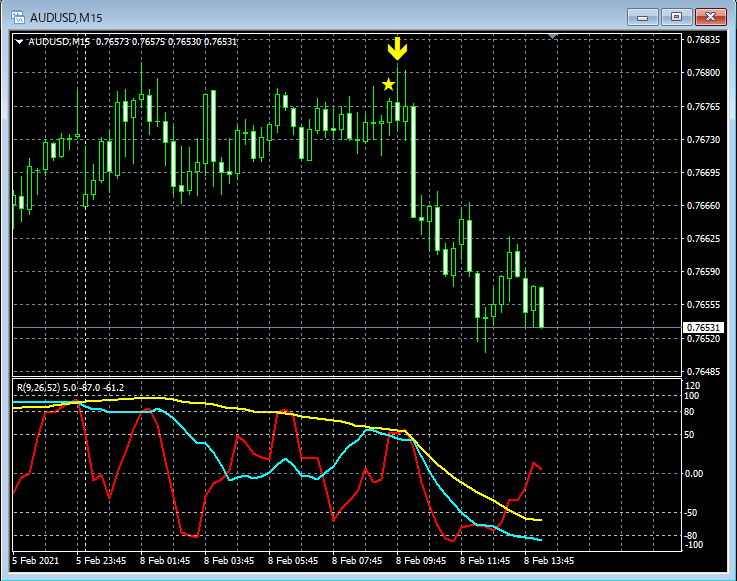This screenshot has width=737, height=581.
Task: Click the 0.76765 price scale value
Action: [703, 106]
